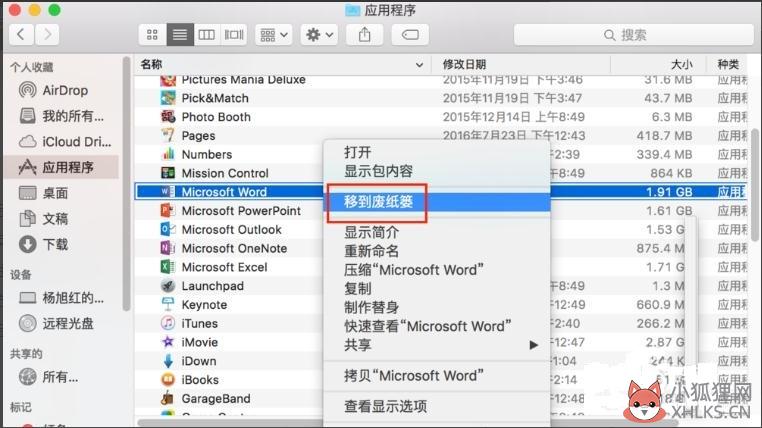
Task: Select the Microsoft OneNote app icon
Action: pyautogui.click(x=168, y=248)
